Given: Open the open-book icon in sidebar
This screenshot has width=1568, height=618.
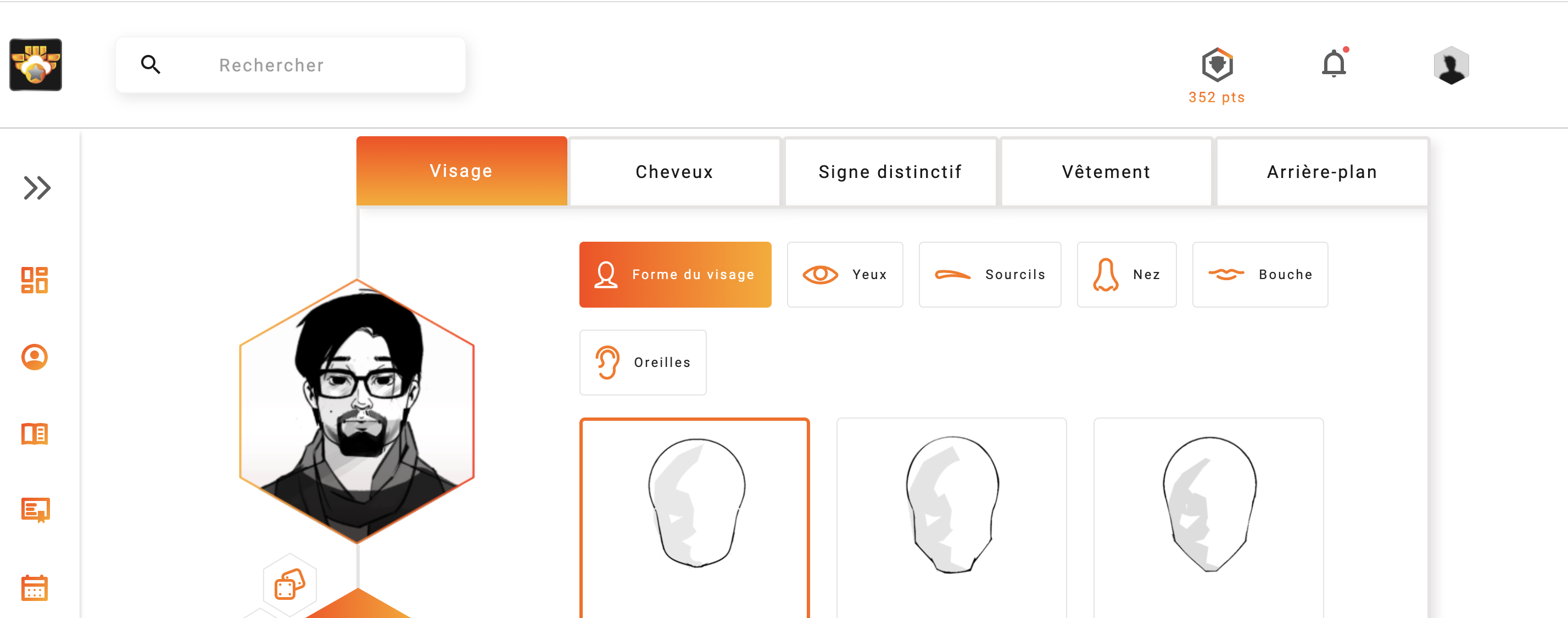Looking at the screenshot, I should point(35,434).
